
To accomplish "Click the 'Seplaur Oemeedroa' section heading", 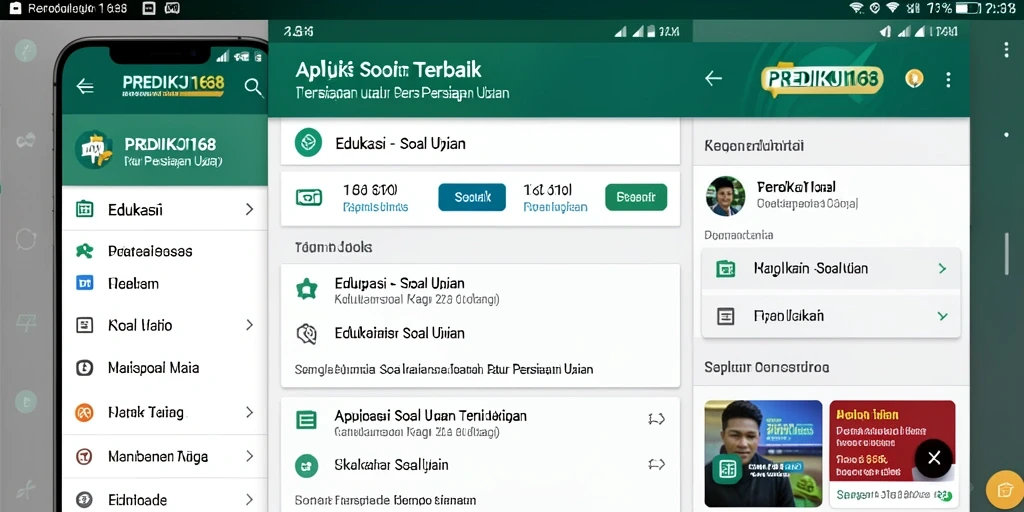I will coord(767,367).
